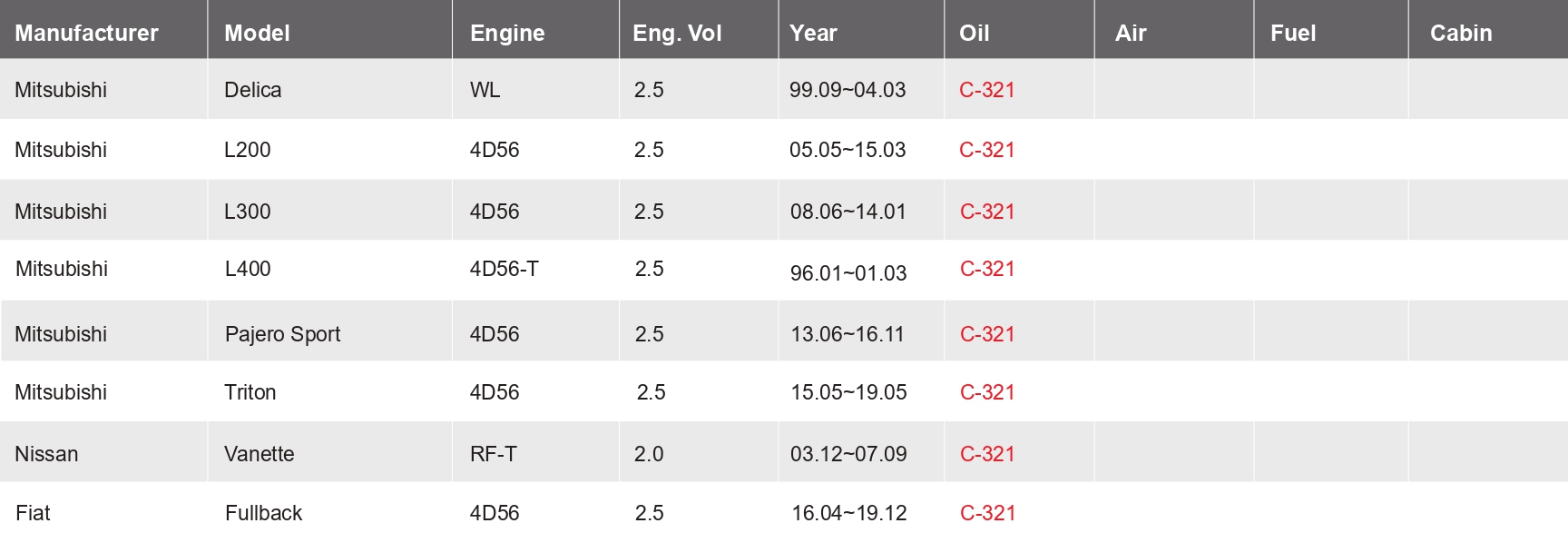1568x543 pixels.
Task: Open C-321 oil filter link for Delica
Action: point(987,90)
